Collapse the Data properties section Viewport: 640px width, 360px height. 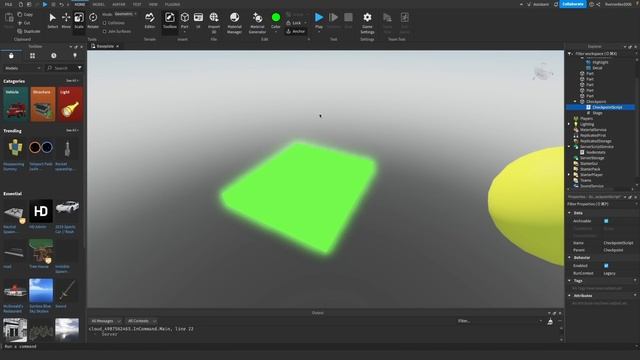pos(569,213)
